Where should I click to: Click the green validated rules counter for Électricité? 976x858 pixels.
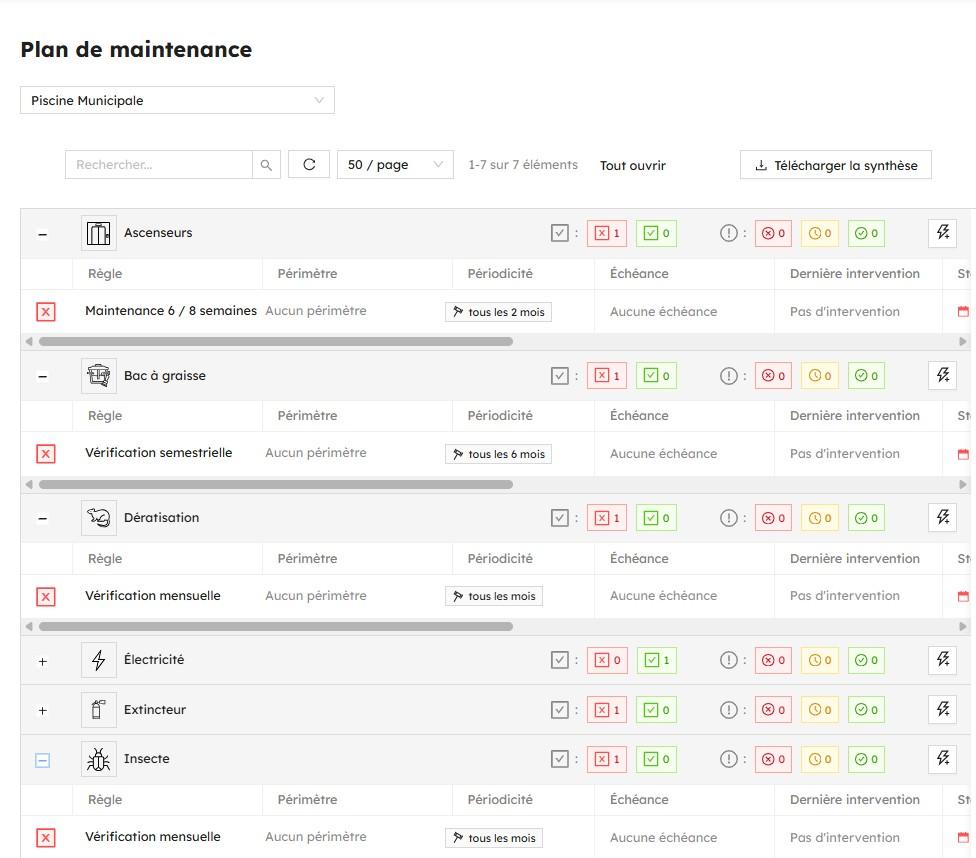[x=656, y=659]
